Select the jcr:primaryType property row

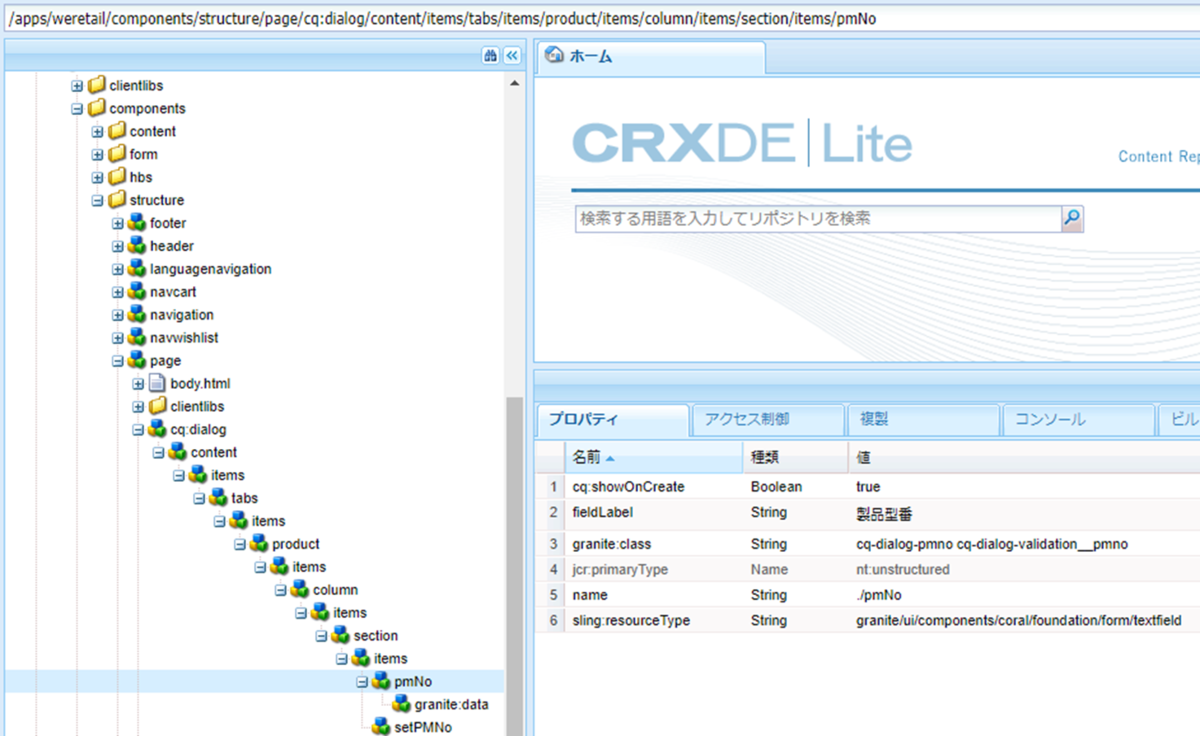click(x=867, y=569)
